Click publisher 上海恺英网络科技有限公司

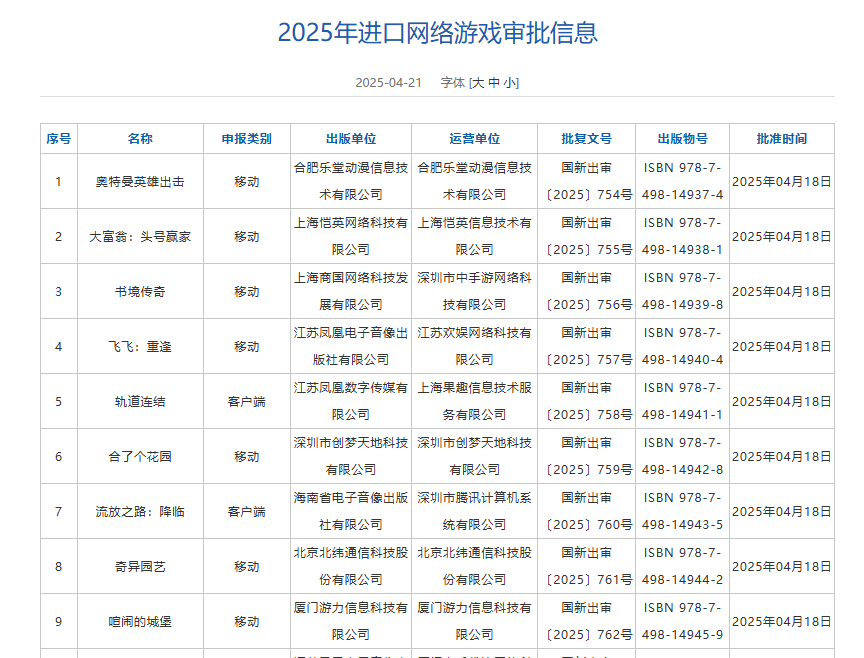(351, 236)
